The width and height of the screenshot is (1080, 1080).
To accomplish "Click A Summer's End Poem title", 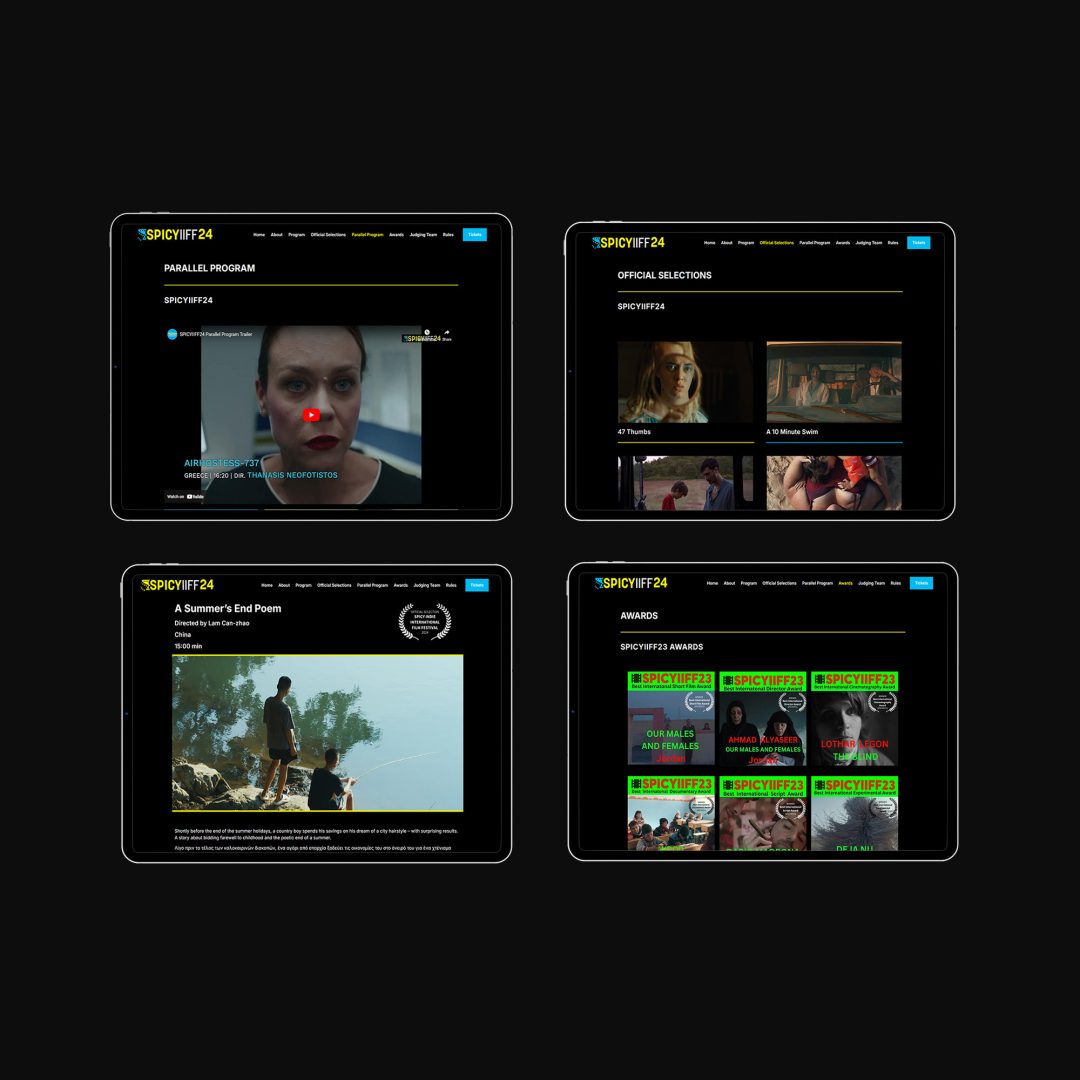I will coord(228,608).
